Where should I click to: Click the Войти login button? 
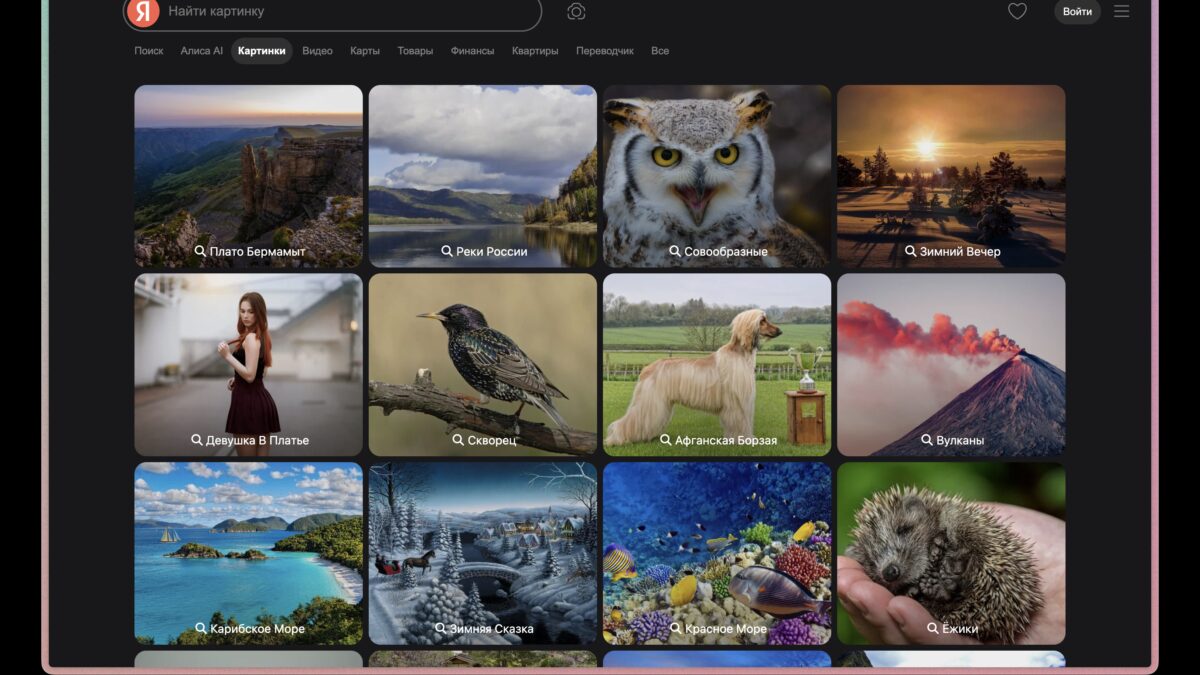[x=1077, y=11]
